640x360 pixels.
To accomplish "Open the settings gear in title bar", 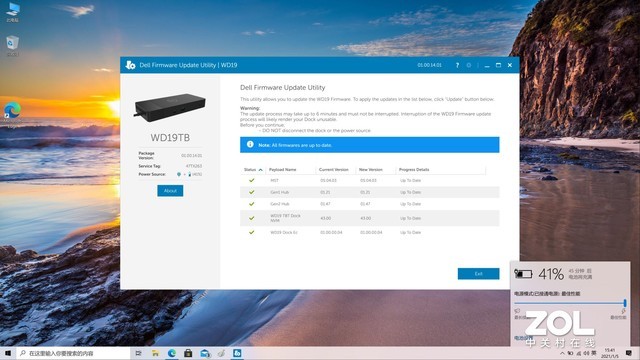I will (469, 65).
